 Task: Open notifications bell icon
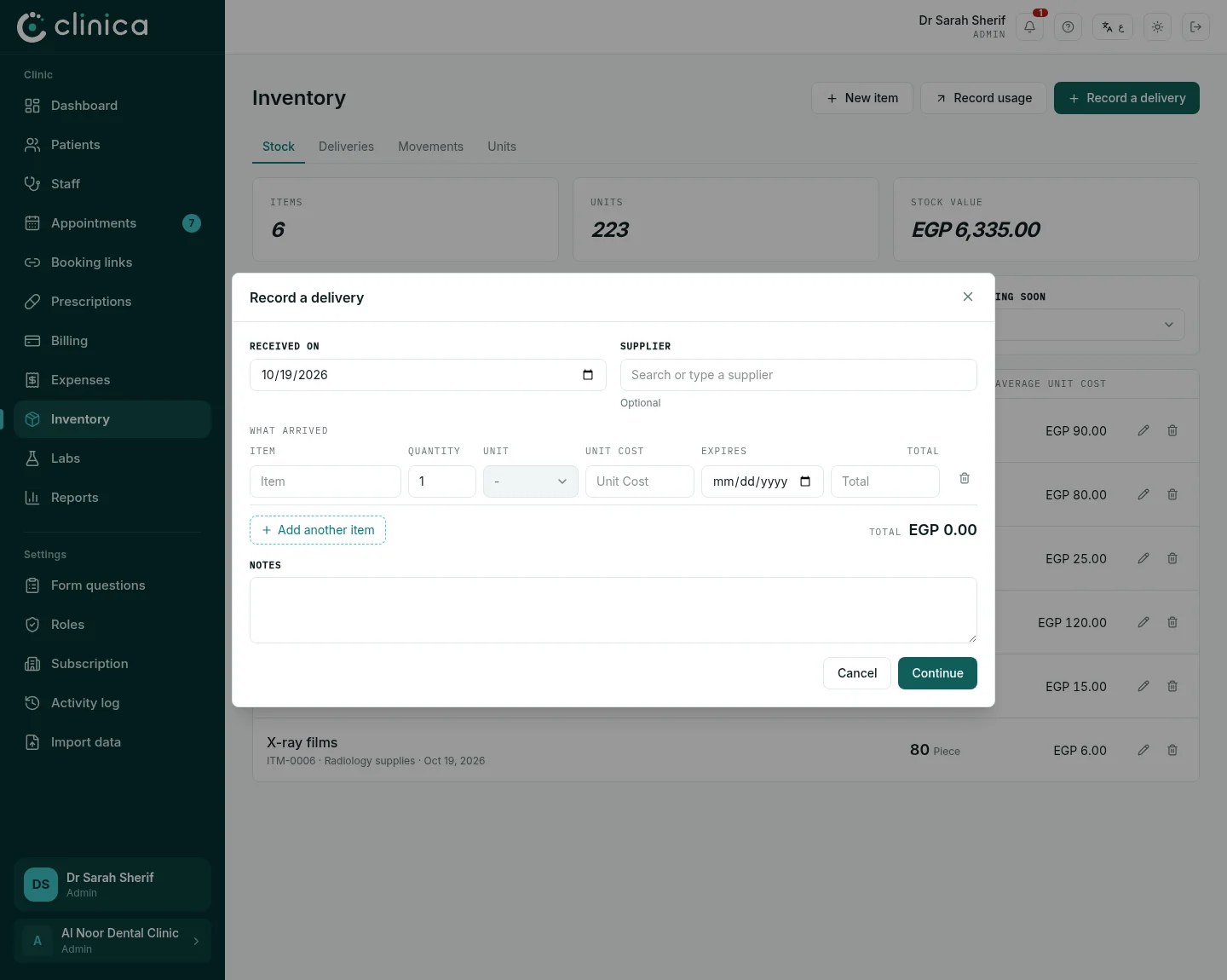1029,27
